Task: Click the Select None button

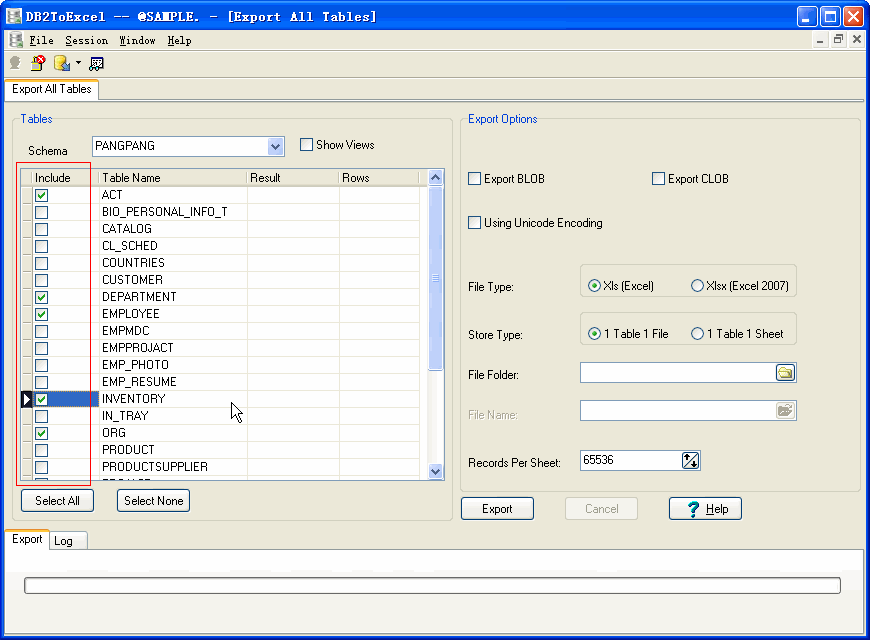Action: tap(154, 501)
